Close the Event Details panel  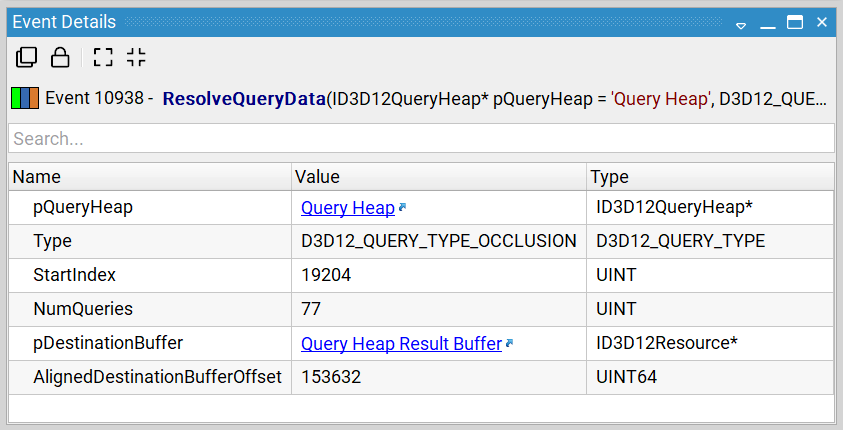822,22
